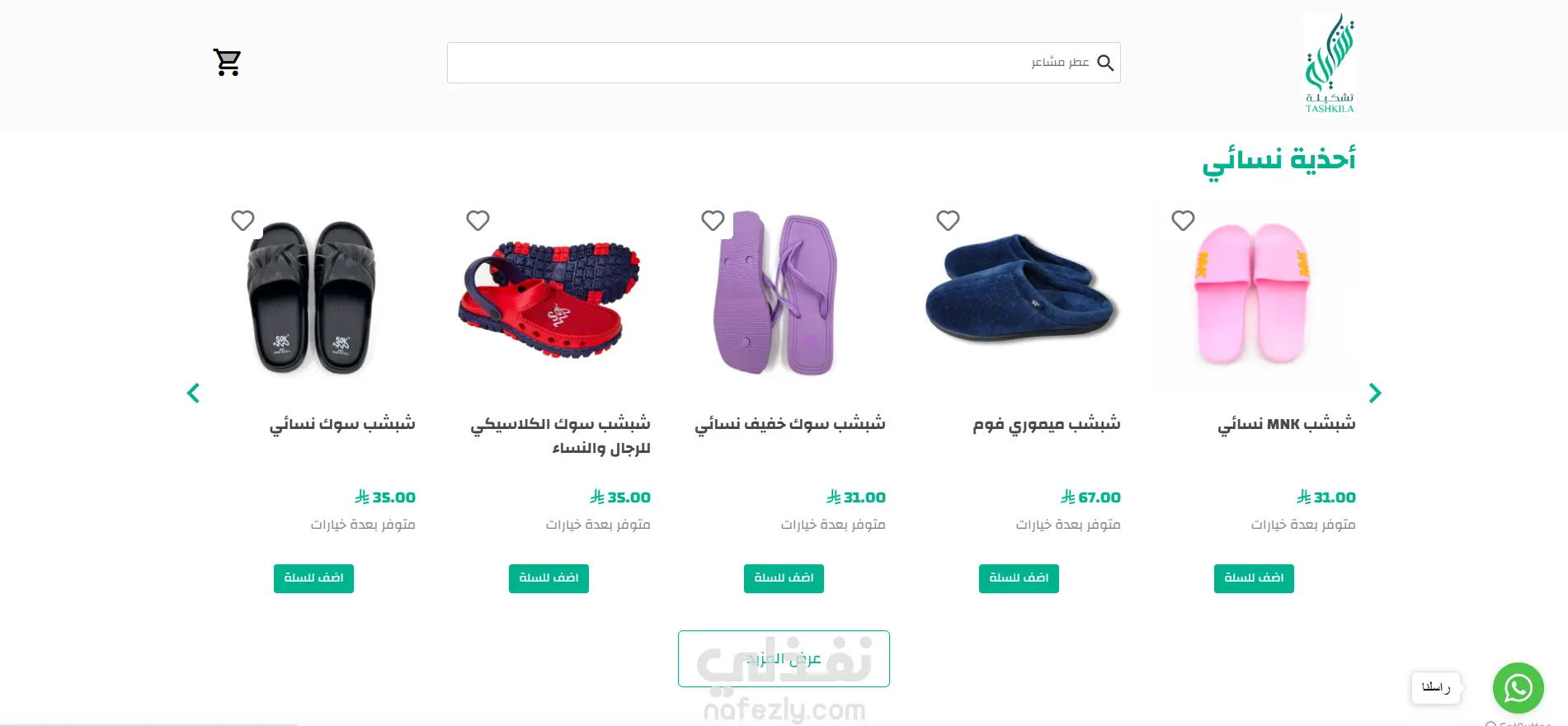
Task: Click the عرض المزيد show more button
Action: coord(784,658)
